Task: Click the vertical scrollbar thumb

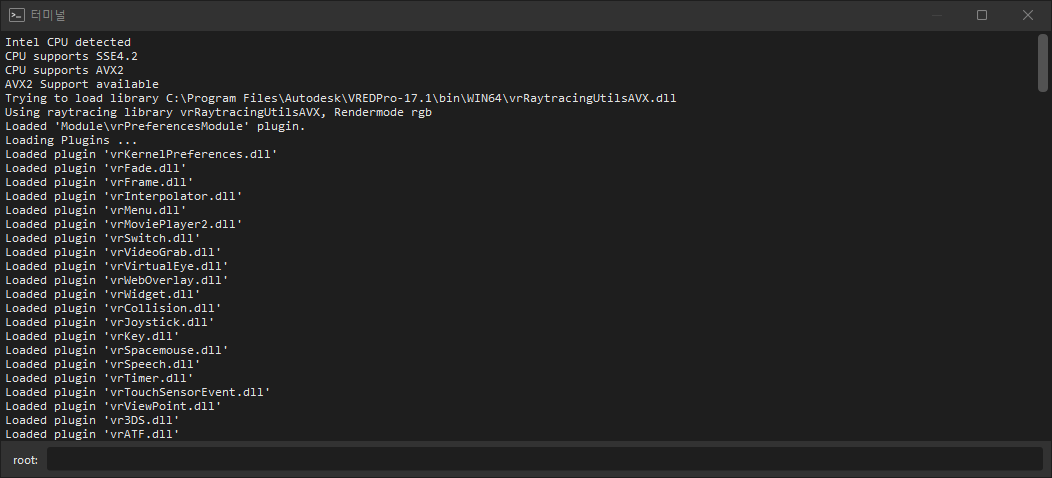Action: tap(1043, 61)
